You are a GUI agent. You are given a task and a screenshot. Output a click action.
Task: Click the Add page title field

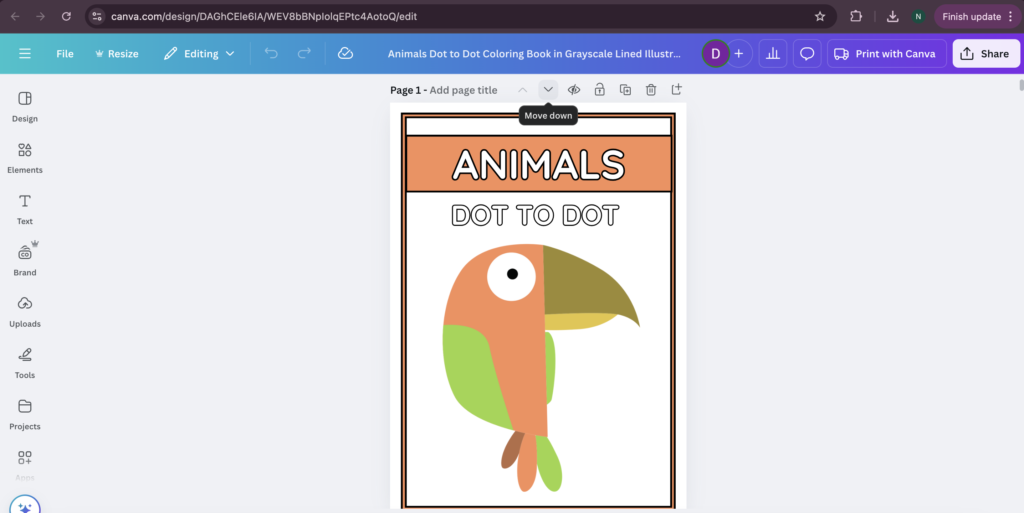463,90
